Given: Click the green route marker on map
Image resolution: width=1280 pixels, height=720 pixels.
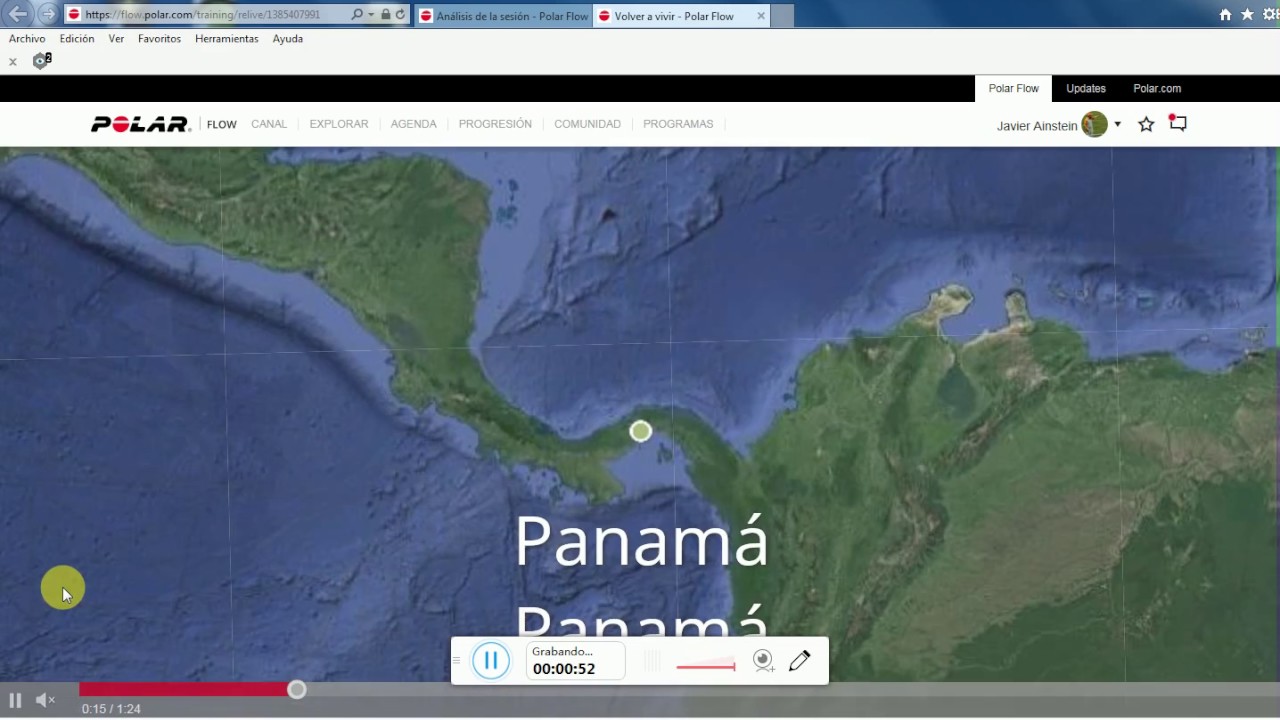Looking at the screenshot, I should pyautogui.click(x=641, y=431).
